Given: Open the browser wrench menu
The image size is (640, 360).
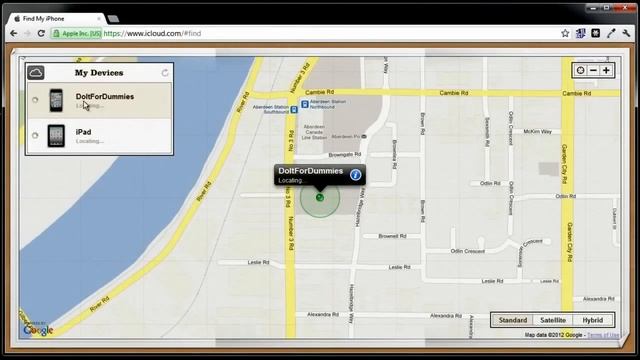Looking at the screenshot, I should [626, 33].
